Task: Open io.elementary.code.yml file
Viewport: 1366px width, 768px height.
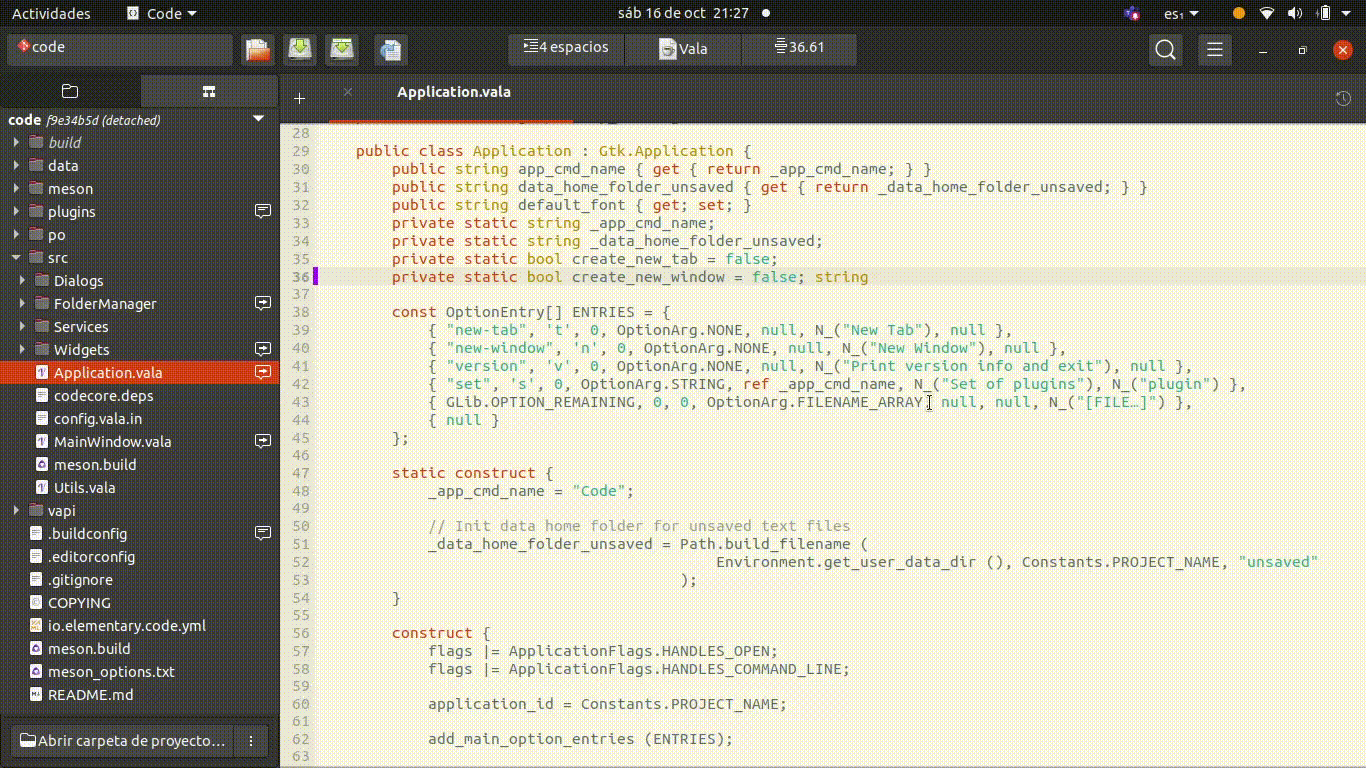Action: coord(139,625)
